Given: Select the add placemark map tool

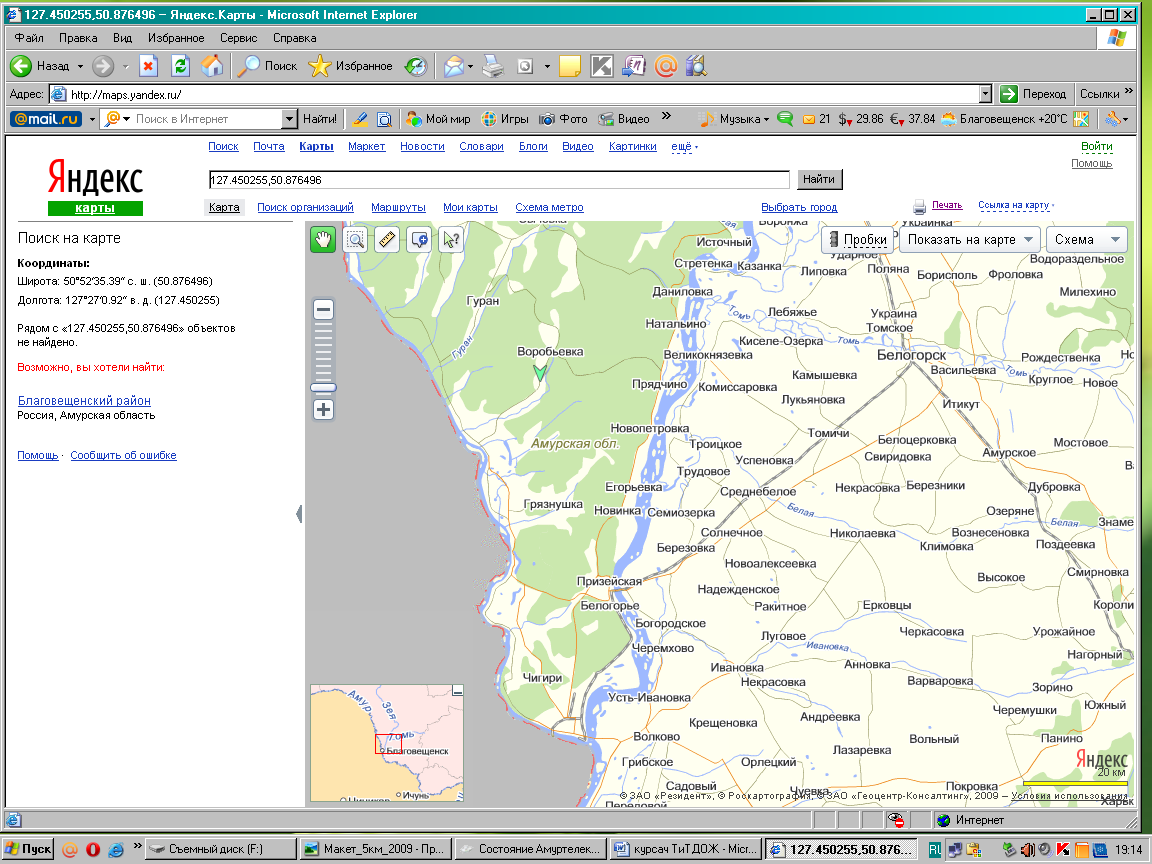Looking at the screenshot, I should (x=420, y=240).
